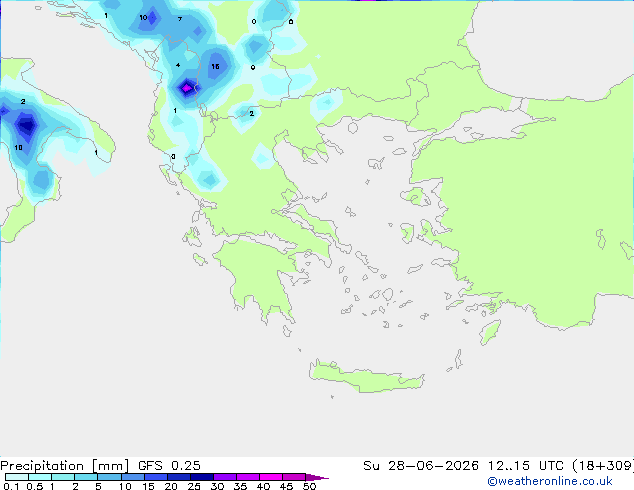Pick the 15–20 mm legend color box
This screenshot has height=490, width=634.
pos(155,477)
